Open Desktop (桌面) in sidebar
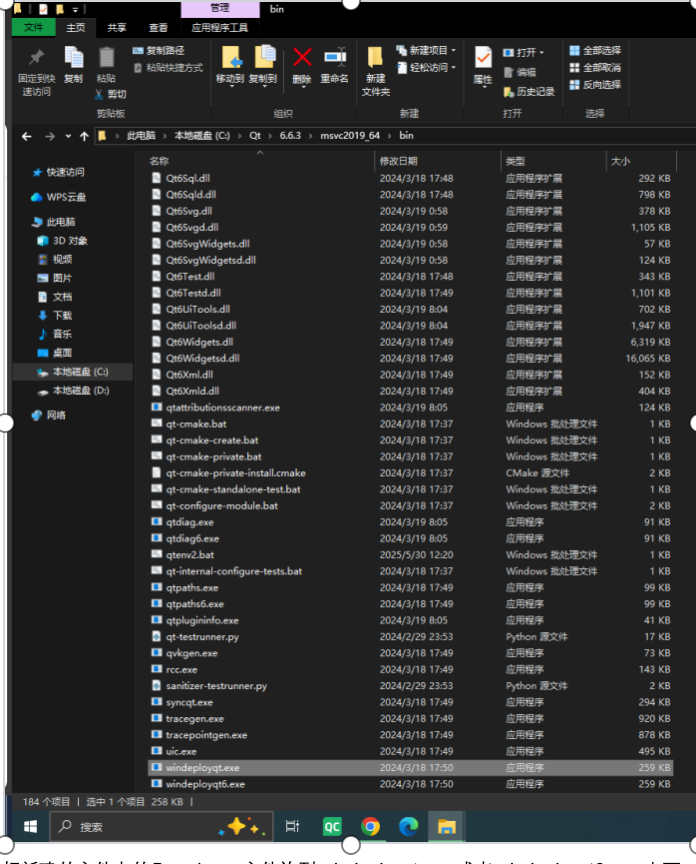The width and height of the screenshot is (696, 864). pos(62,353)
